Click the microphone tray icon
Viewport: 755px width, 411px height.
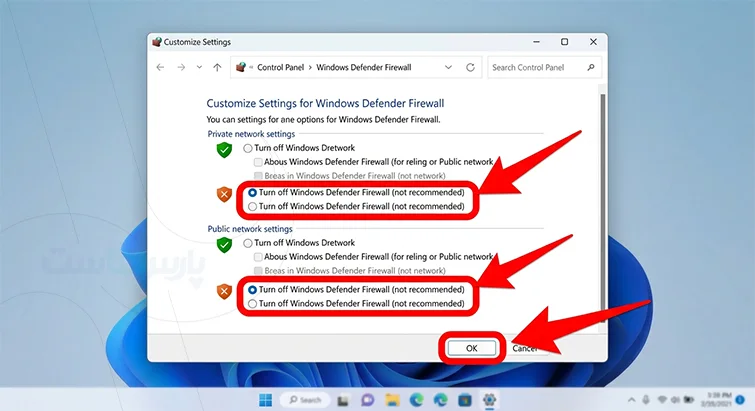tap(646, 400)
